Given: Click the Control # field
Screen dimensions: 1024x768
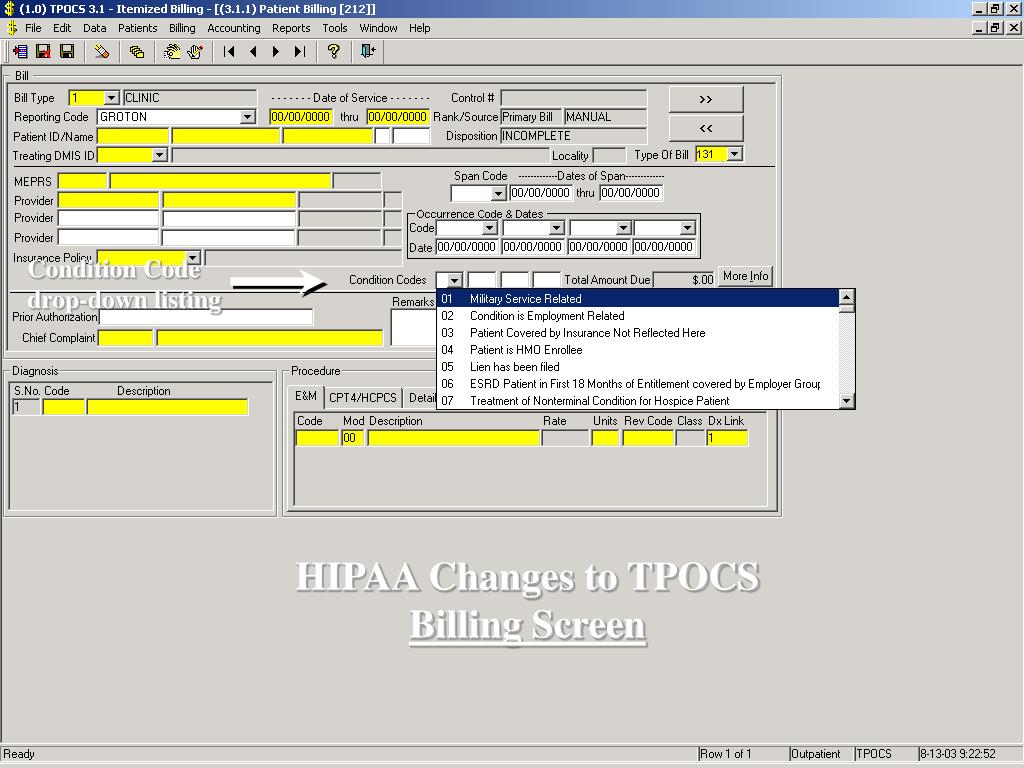Looking at the screenshot, I should [573, 98].
